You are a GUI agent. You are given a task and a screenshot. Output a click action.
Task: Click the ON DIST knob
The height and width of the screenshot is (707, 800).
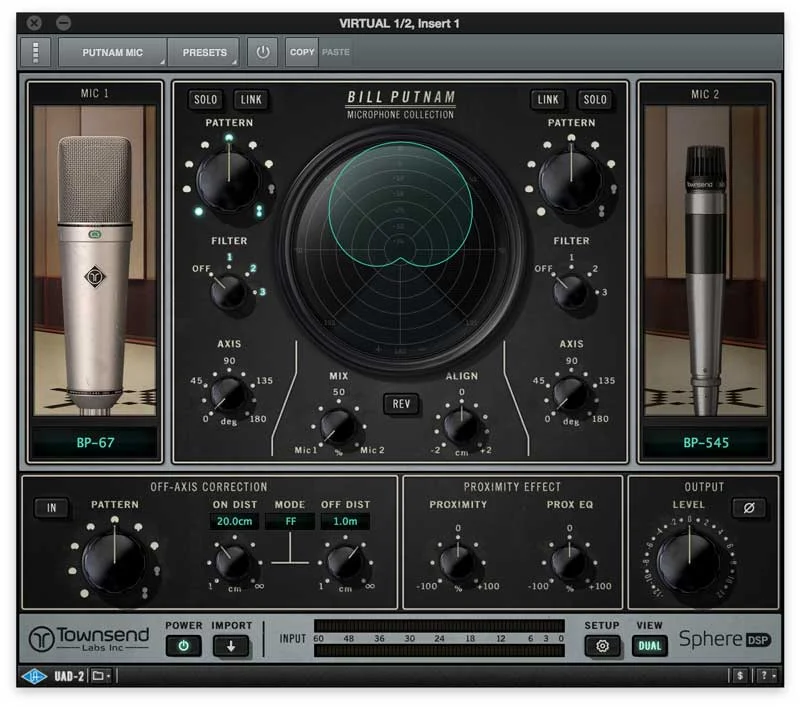(x=233, y=561)
